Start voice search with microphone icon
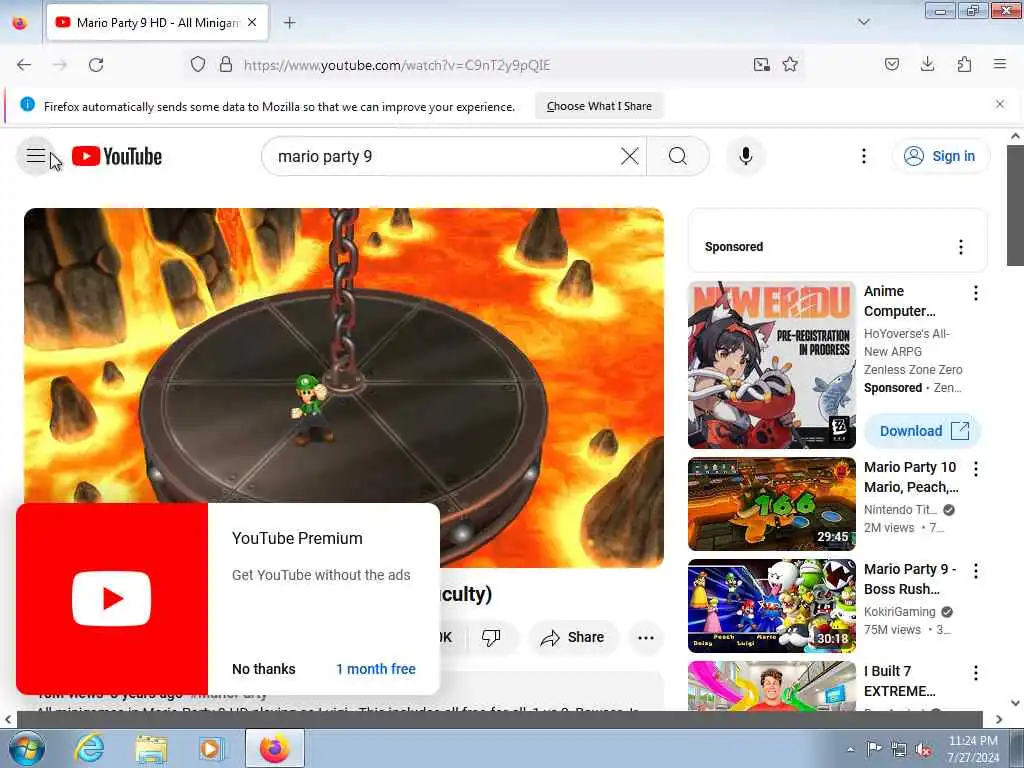This screenshot has height=768, width=1024. pyautogui.click(x=746, y=156)
